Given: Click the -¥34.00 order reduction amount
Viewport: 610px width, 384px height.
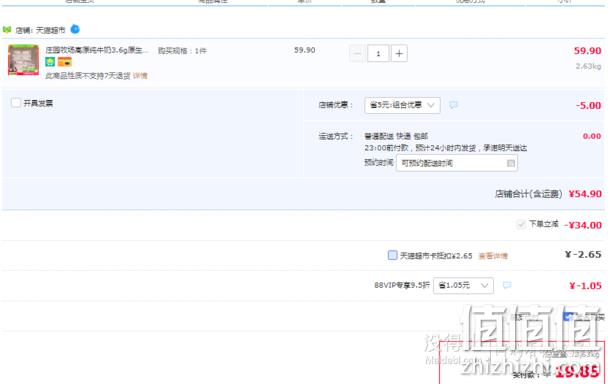Looking at the screenshot, I should tap(583, 225).
